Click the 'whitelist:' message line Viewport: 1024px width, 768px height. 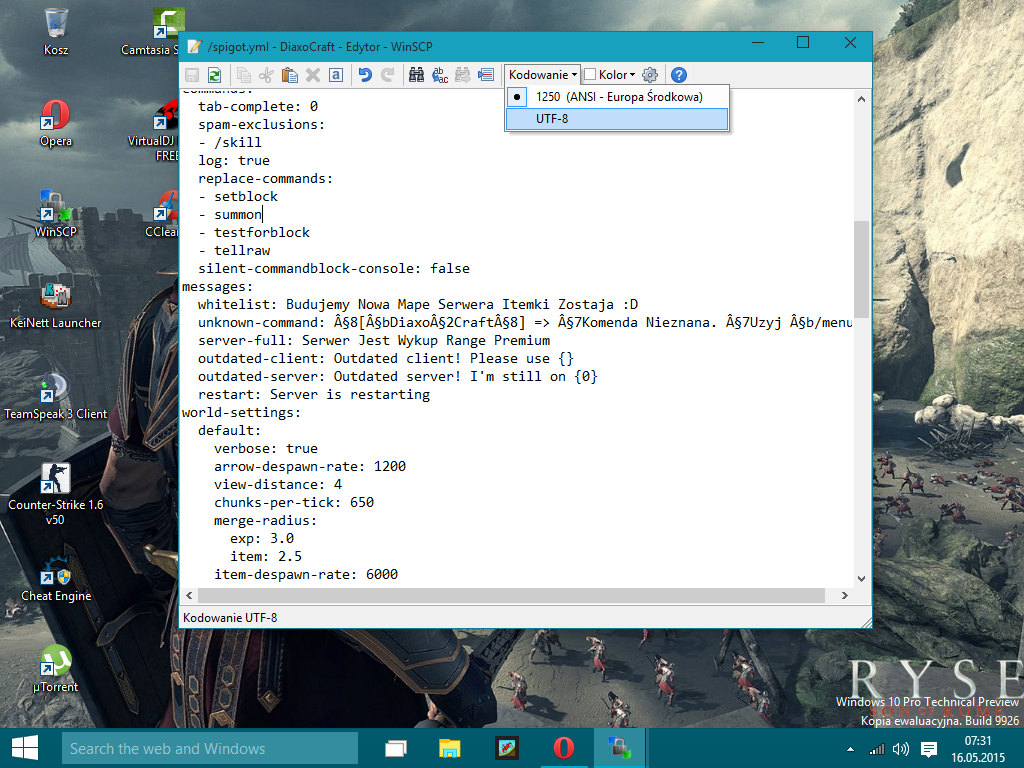tap(418, 304)
